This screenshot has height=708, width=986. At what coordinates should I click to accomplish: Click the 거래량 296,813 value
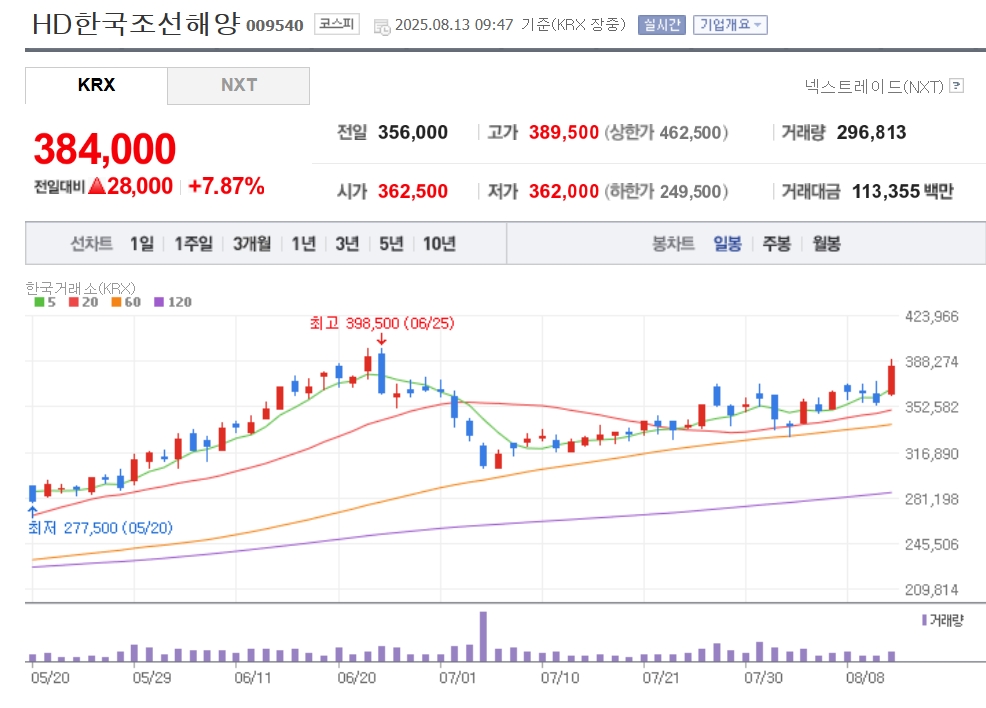tap(871, 133)
